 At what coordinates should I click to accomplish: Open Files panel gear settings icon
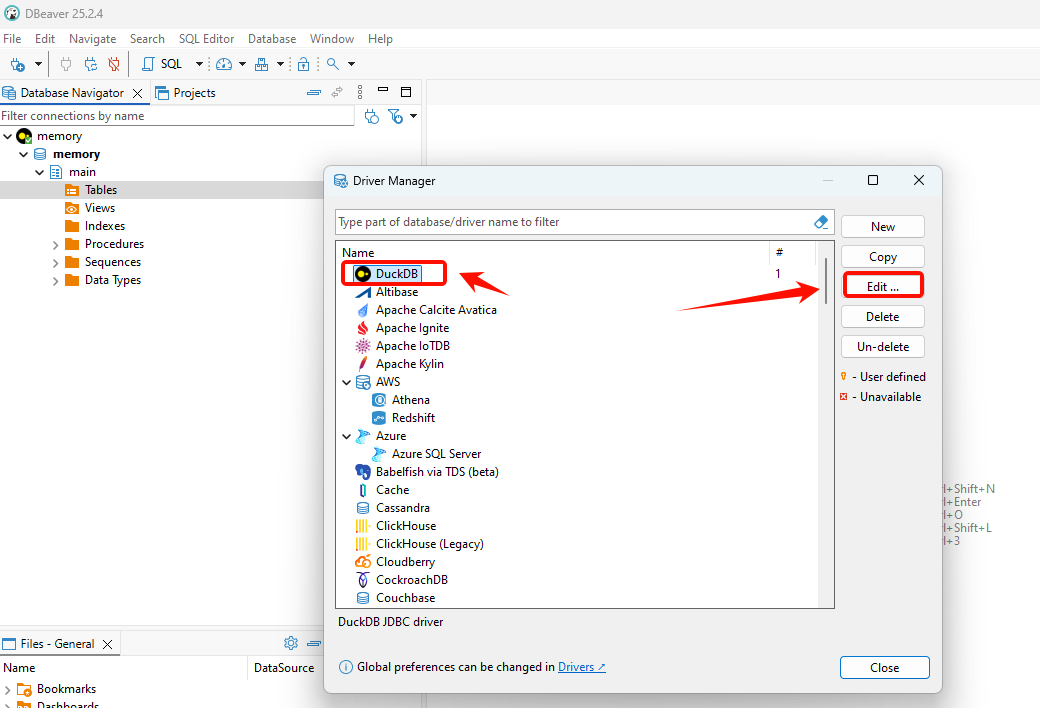291,643
